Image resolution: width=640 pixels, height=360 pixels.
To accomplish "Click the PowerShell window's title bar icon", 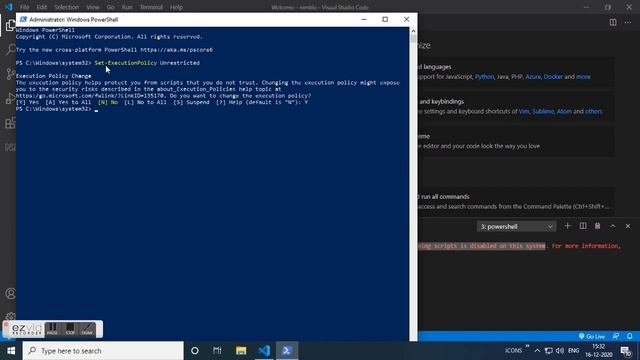I will [23, 19].
